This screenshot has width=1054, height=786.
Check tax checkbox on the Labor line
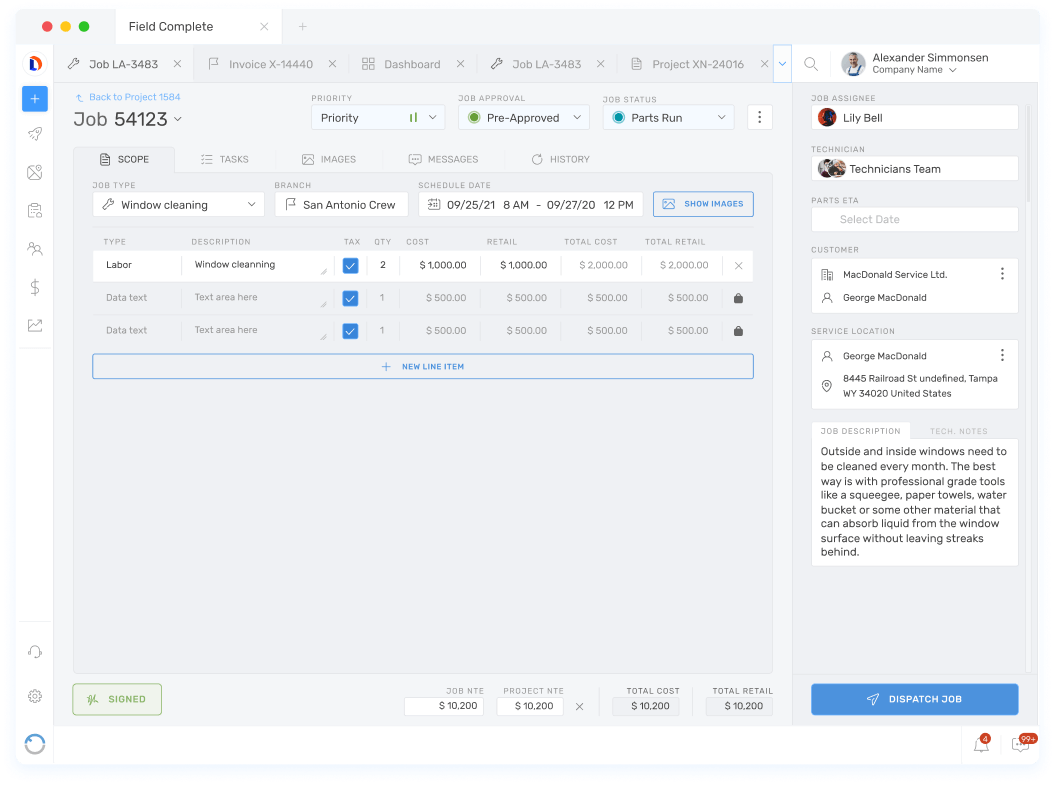point(351,265)
